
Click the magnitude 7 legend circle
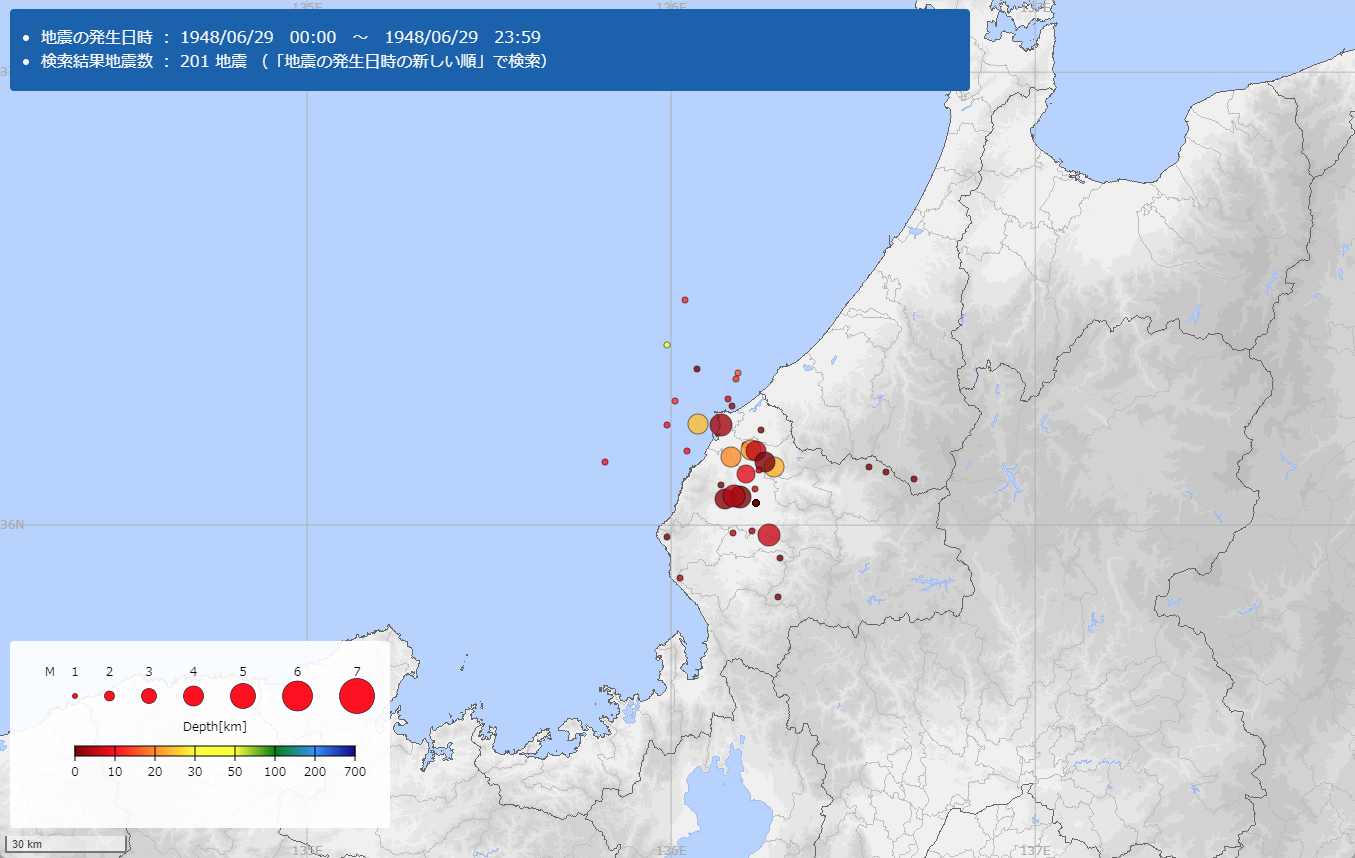[357, 695]
